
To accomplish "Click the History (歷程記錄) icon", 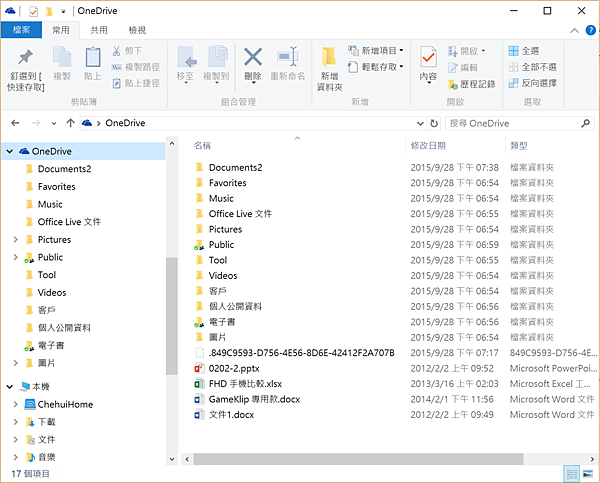I will [x=453, y=84].
